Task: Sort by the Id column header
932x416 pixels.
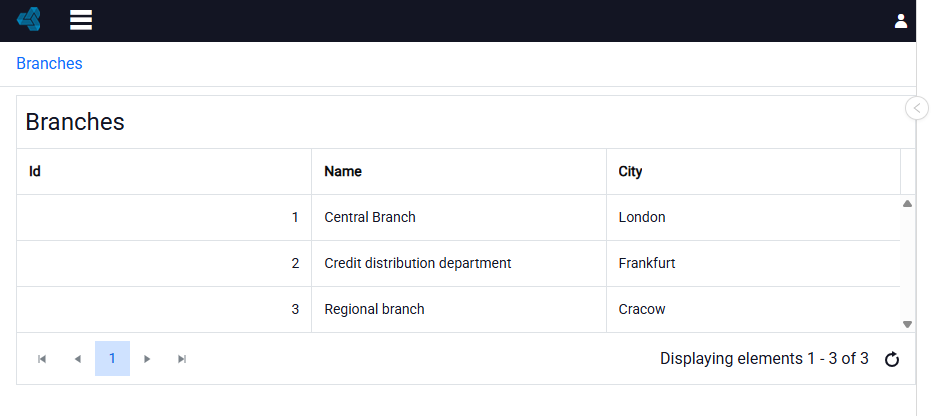Action: coord(164,171)
